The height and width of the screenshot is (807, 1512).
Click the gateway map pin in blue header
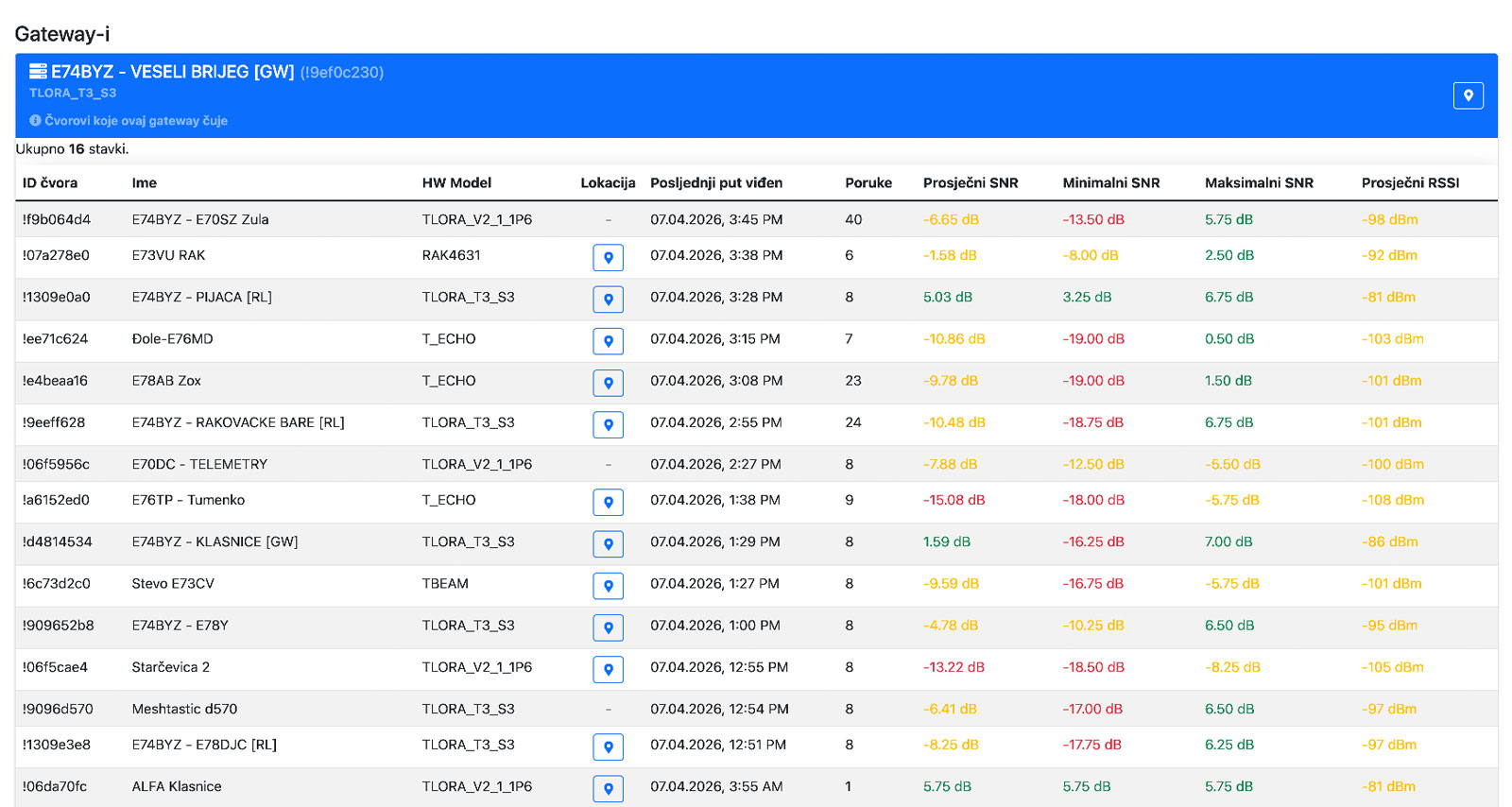click(1468, 95)
